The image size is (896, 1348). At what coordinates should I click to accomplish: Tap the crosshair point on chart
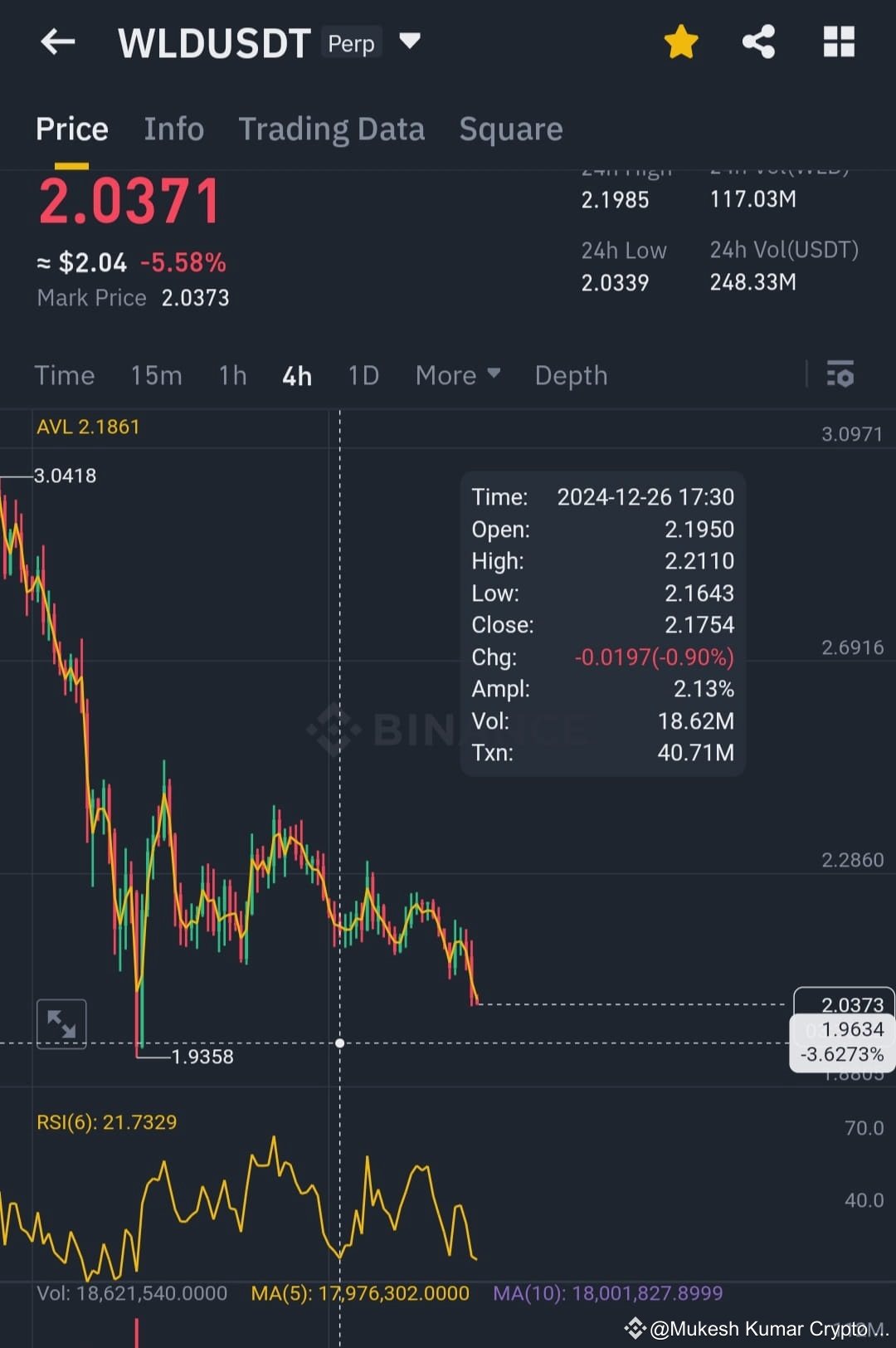coord(339,1043)
